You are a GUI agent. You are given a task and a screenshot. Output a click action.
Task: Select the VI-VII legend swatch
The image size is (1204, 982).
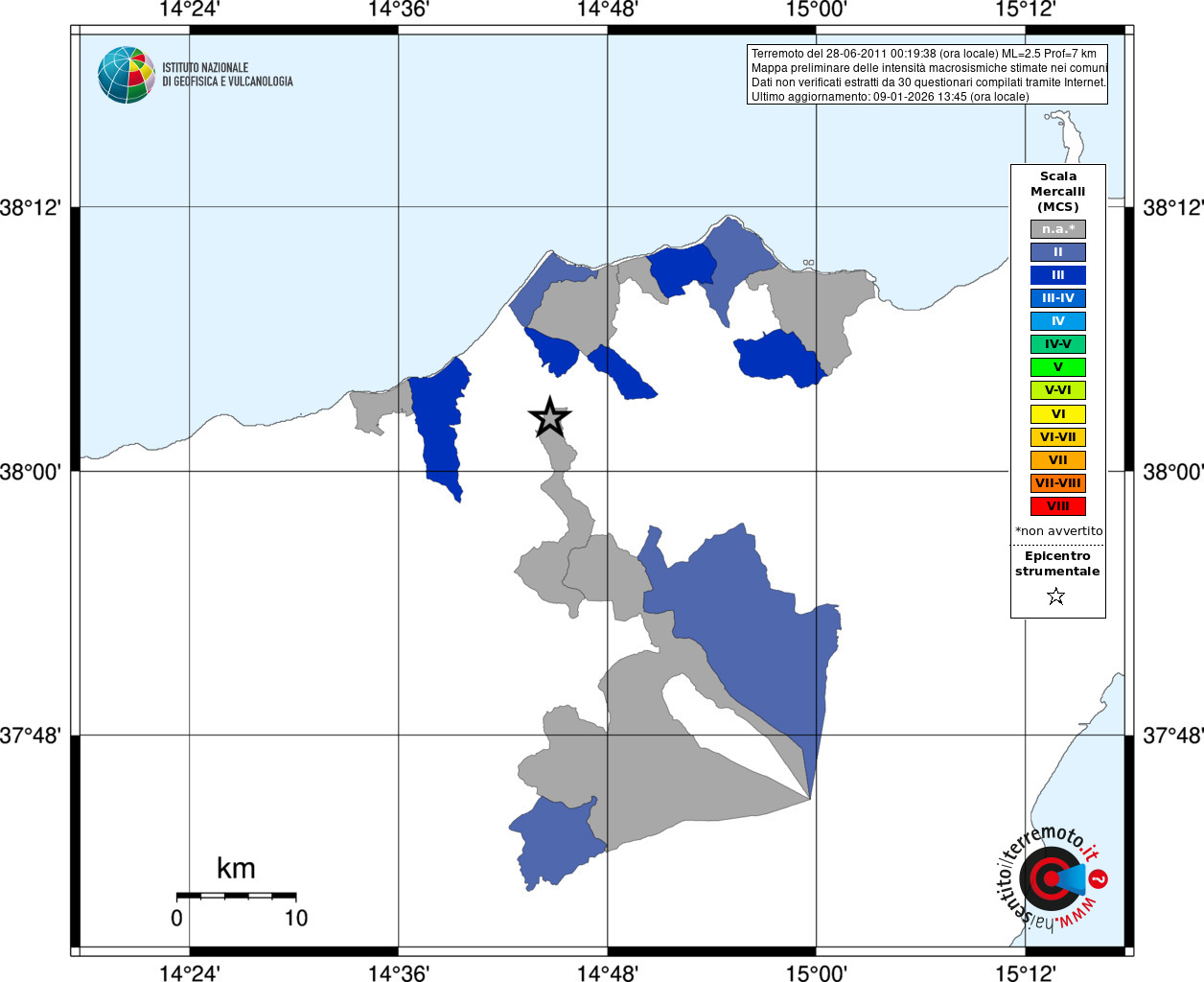pos(1057,437)
